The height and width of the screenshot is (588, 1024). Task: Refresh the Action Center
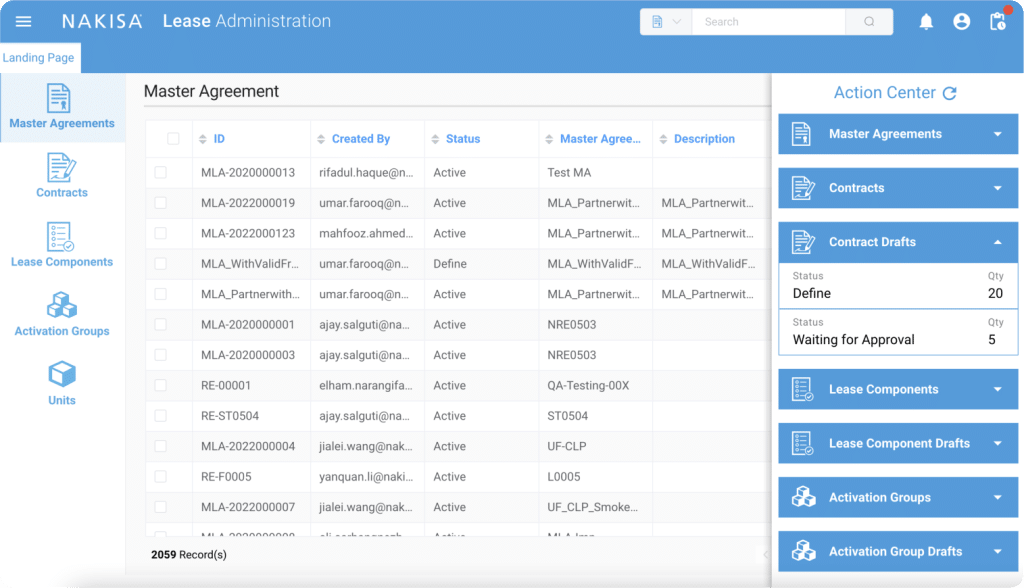pos(950,93)
